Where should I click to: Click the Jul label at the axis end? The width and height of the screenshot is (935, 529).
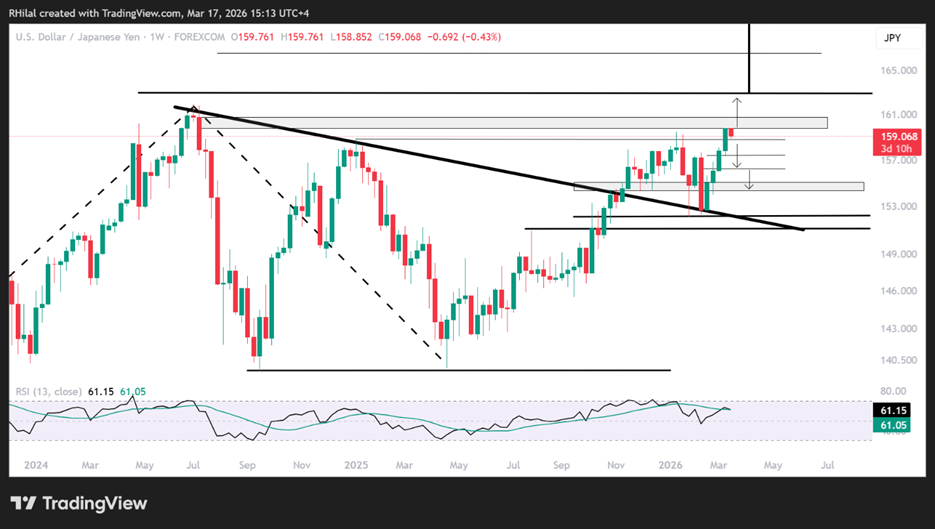click(x=828, y=465)
